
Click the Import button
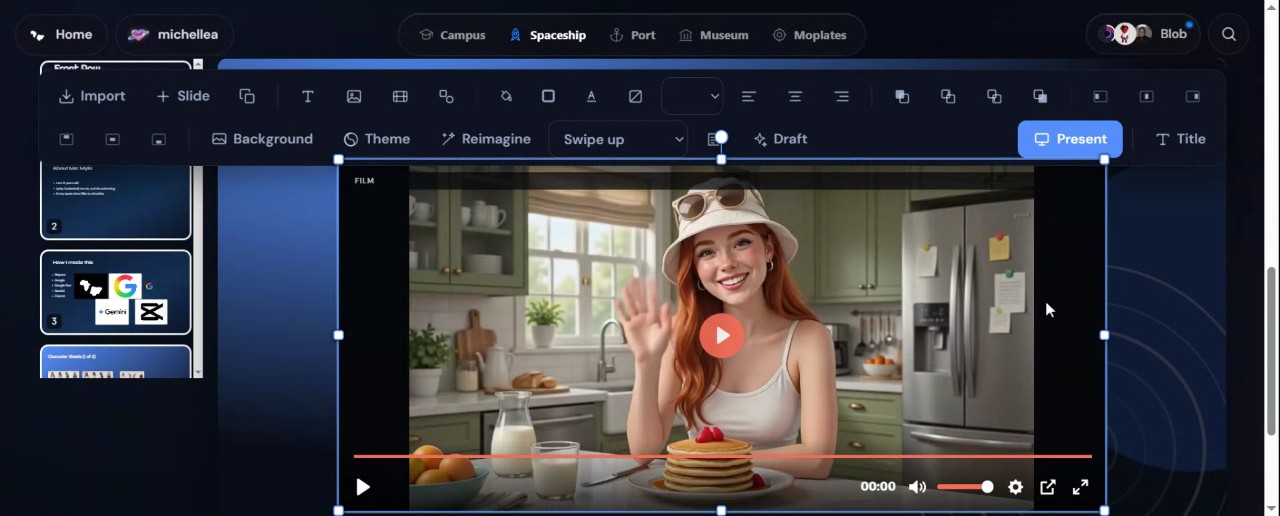pyautogui.click(x=92, y=96)
